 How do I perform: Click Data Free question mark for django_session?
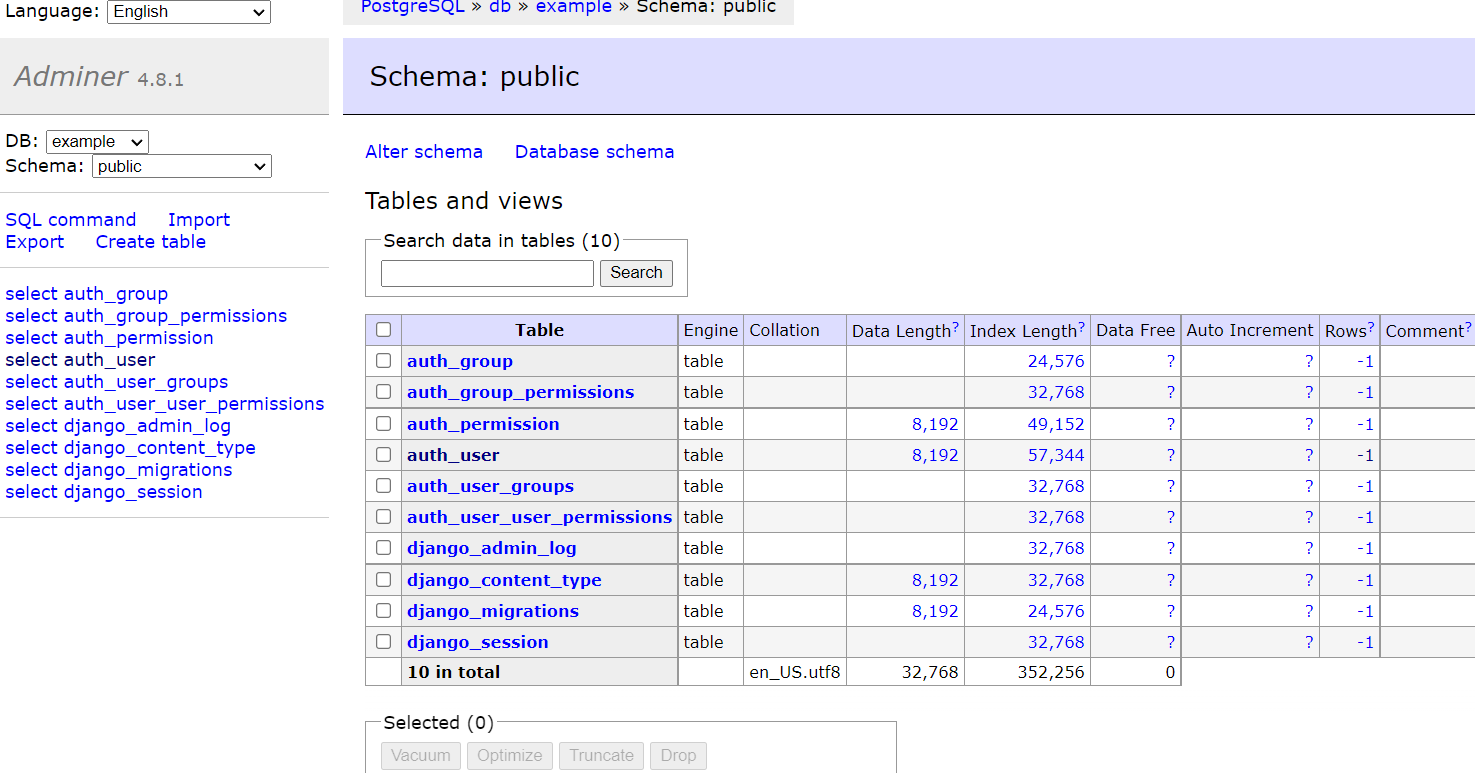tap(1170, 642)
